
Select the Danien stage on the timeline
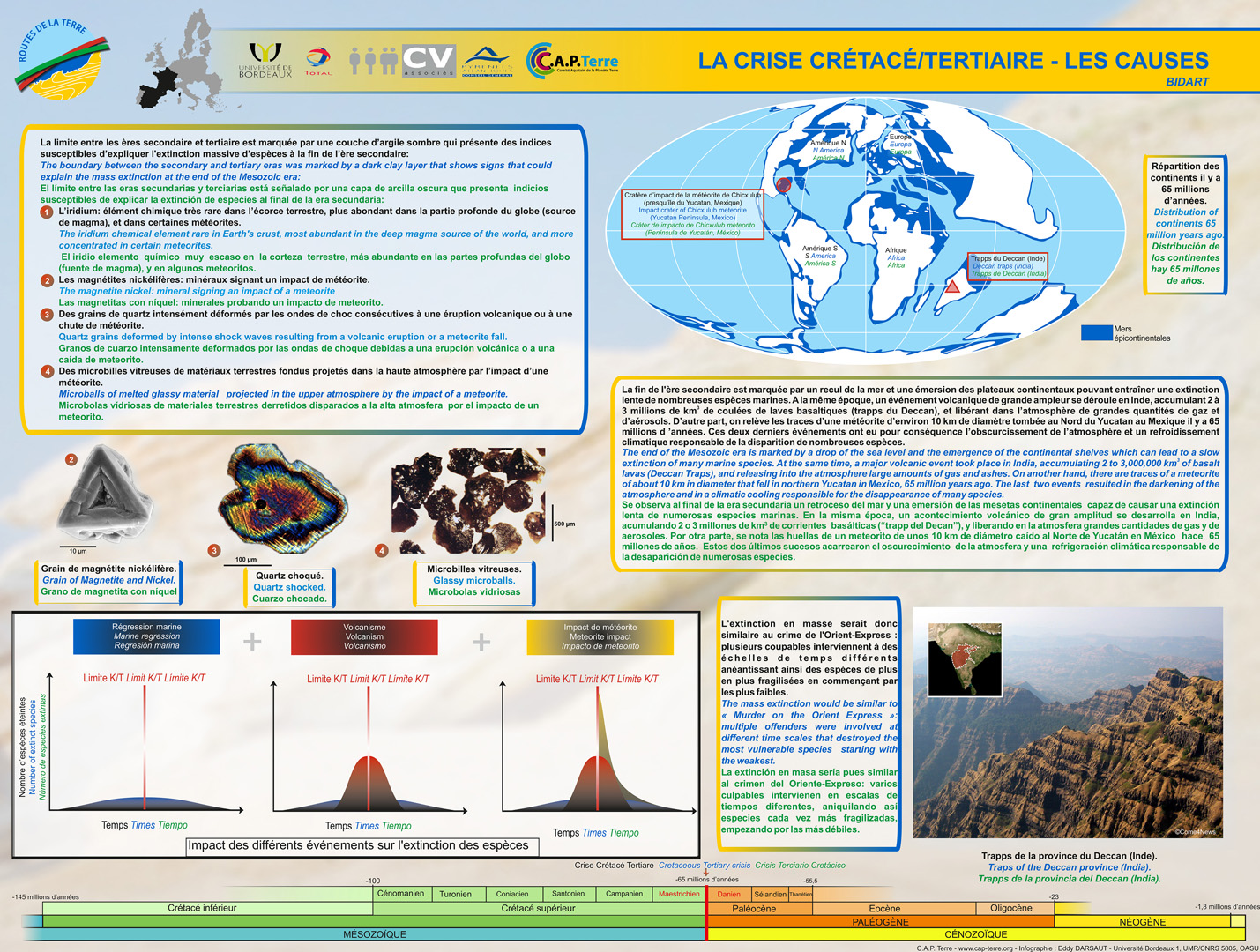(729, 894)
